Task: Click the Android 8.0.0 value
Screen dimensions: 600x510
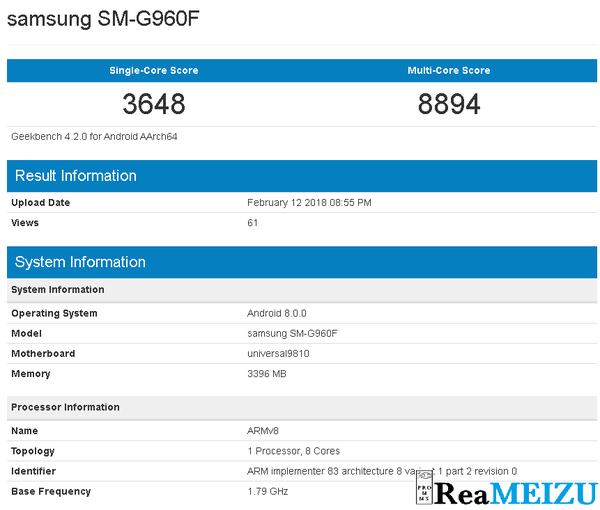Action: (x=277, y=313)
